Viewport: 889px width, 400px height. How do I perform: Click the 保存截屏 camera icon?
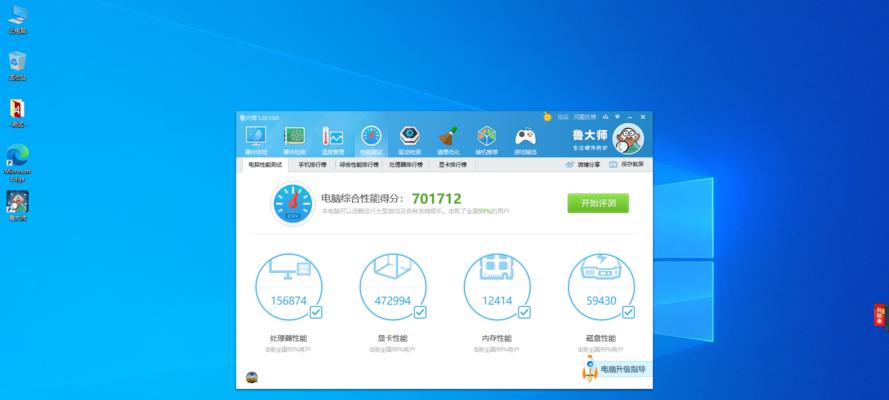click(613, 164)
